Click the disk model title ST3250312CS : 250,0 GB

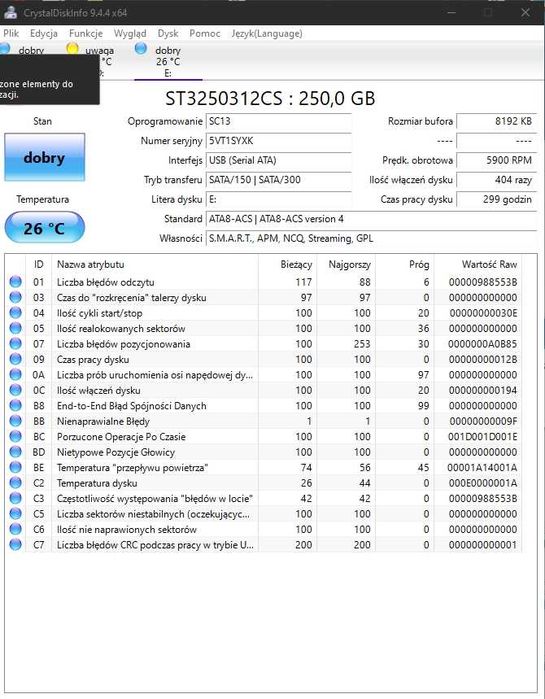(270, 98)
